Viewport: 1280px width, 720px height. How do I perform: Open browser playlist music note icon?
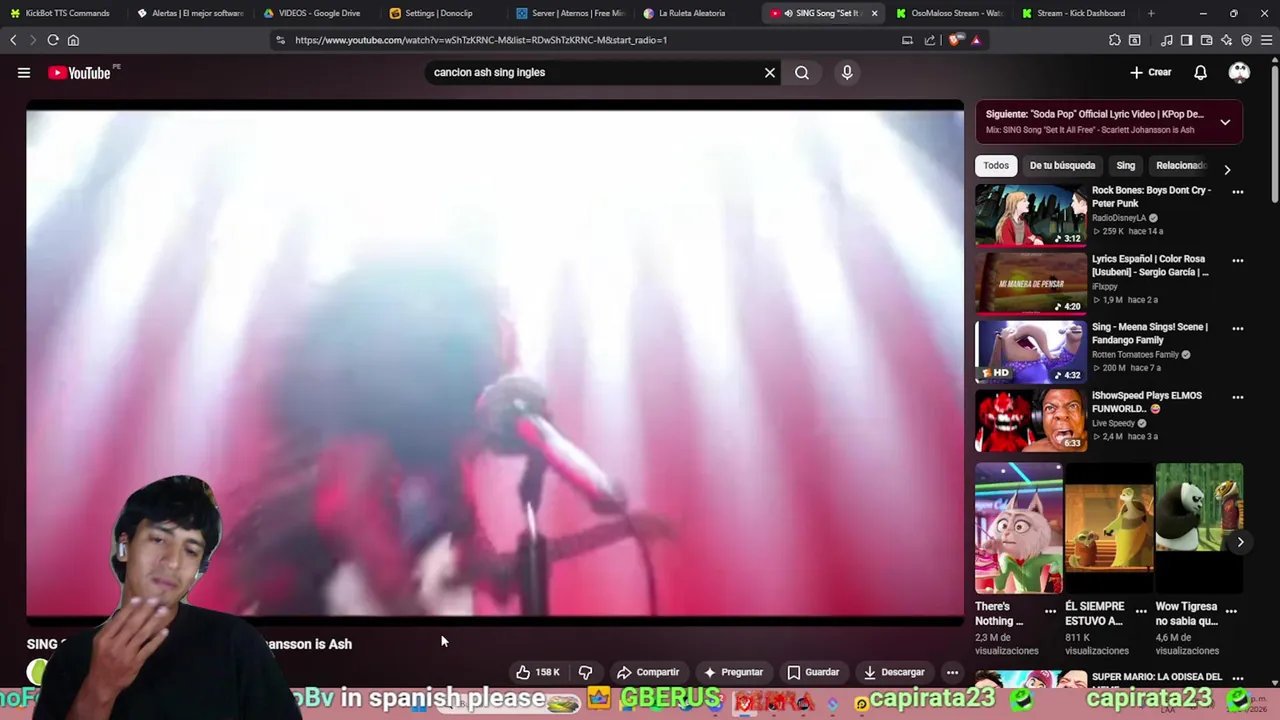pyautogui.click(x=1166, y=40)
